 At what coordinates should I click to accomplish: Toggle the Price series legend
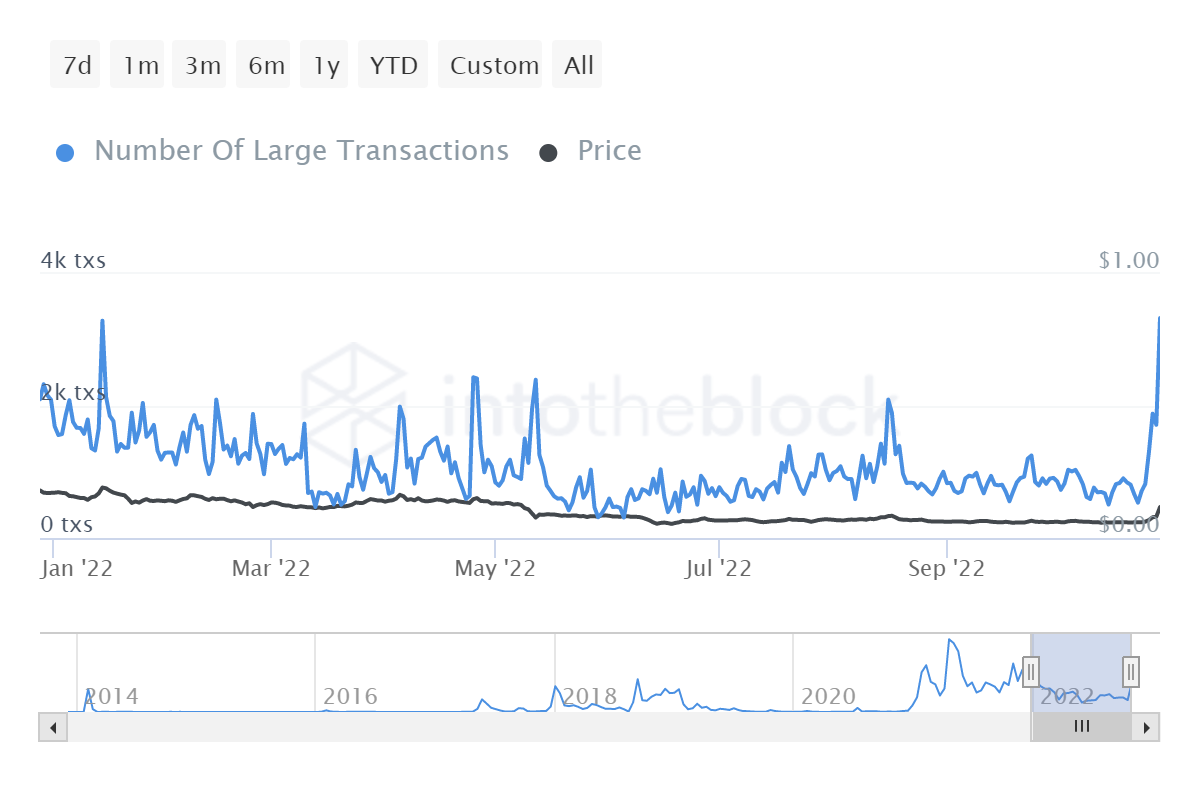coord(609,151)
